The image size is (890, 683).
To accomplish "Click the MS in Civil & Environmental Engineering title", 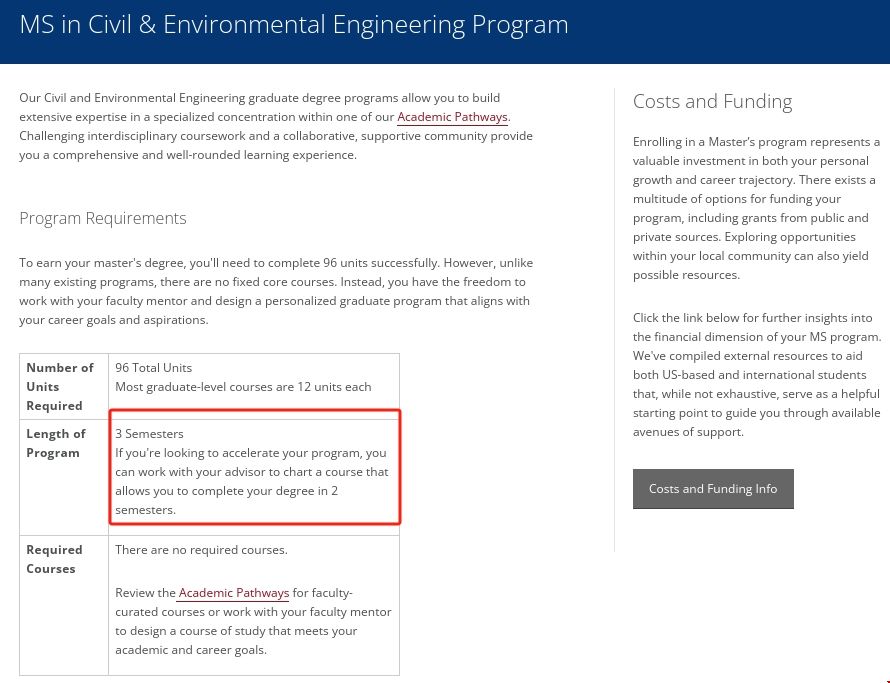I will [294, 25].
